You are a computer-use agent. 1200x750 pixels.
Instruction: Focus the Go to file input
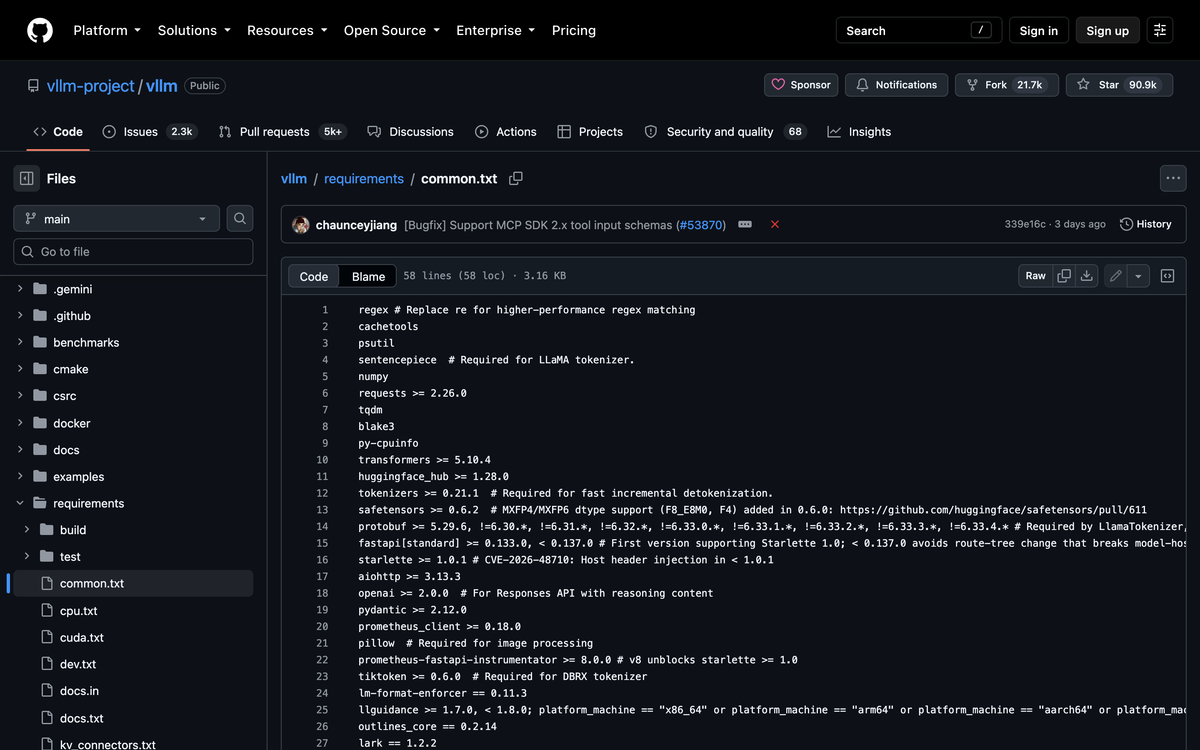point(133,252)
